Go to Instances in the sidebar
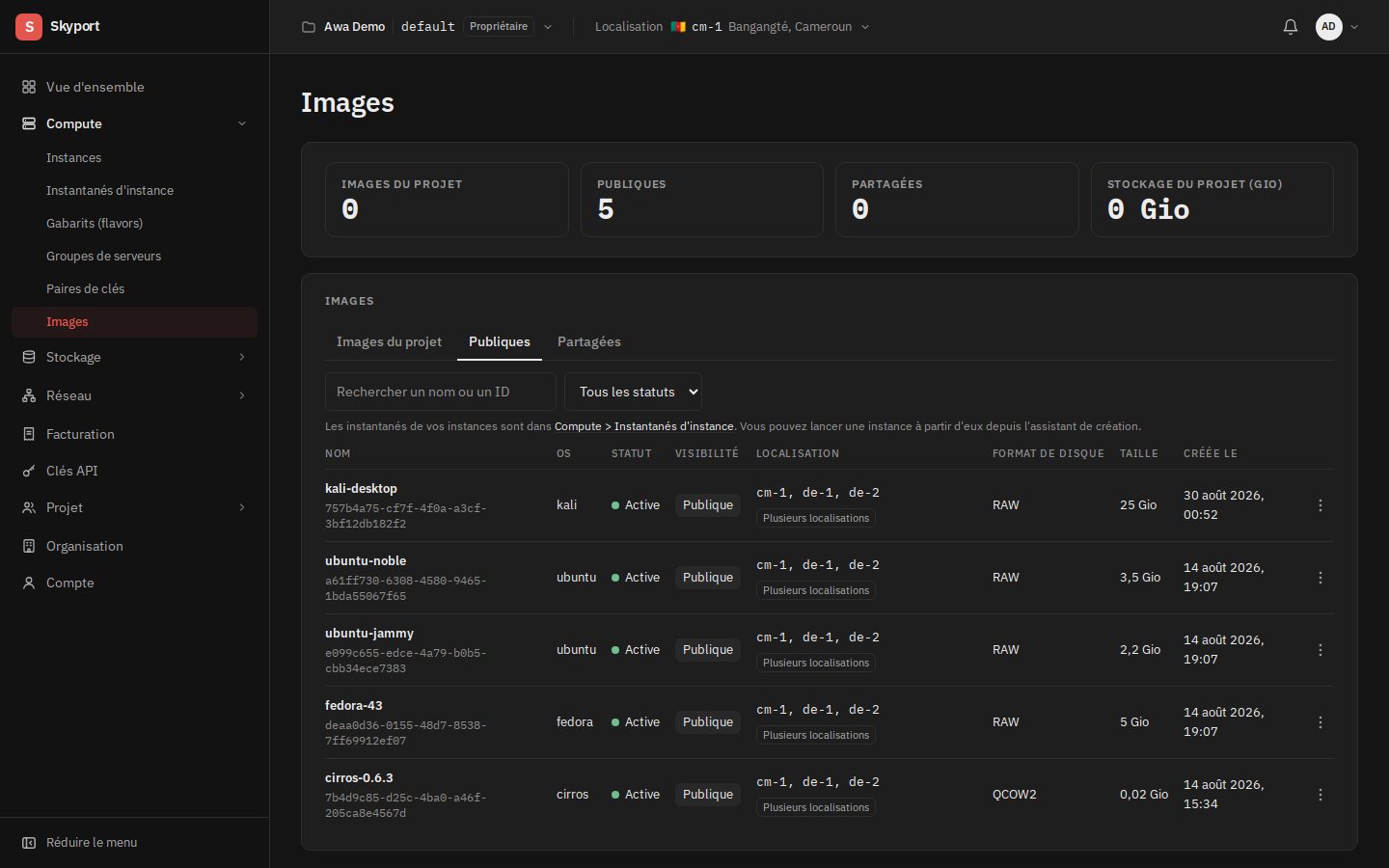This screenshot has height=868, width=1389. coord(134,158)
